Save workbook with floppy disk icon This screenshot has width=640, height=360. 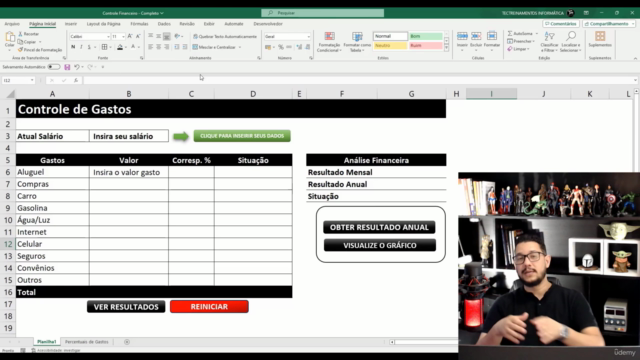coord(67,67)
